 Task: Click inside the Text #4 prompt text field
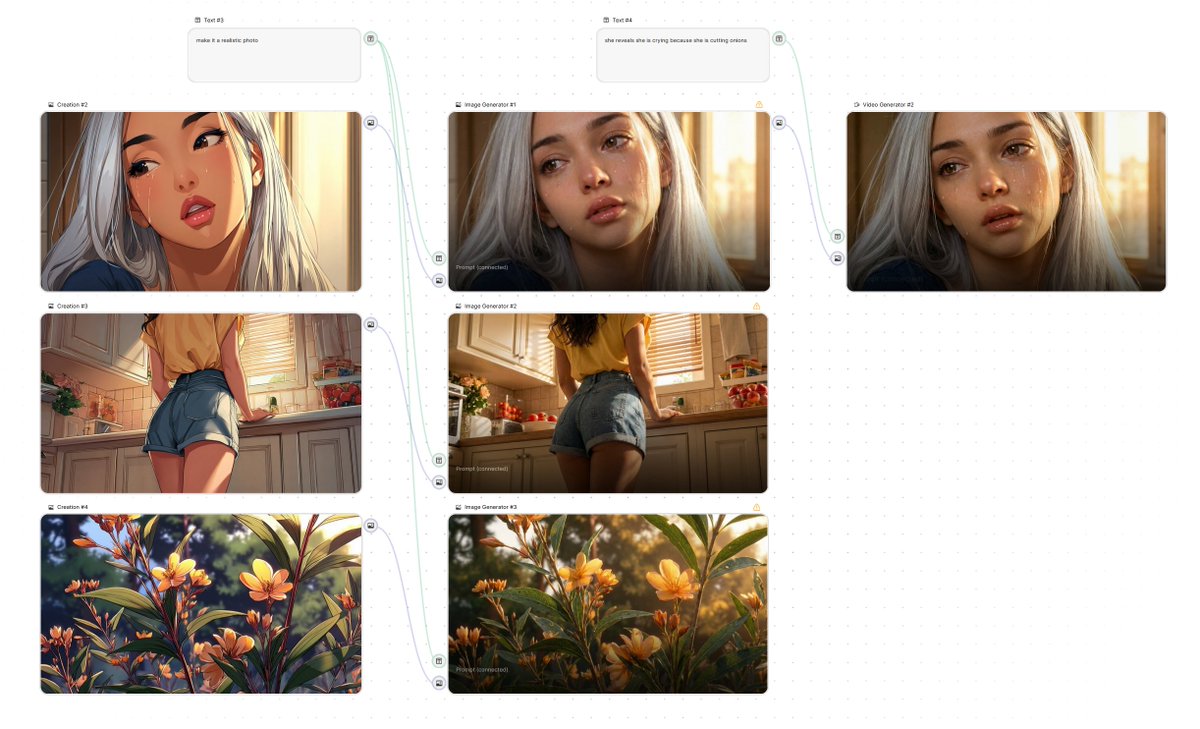click(680, 55)
